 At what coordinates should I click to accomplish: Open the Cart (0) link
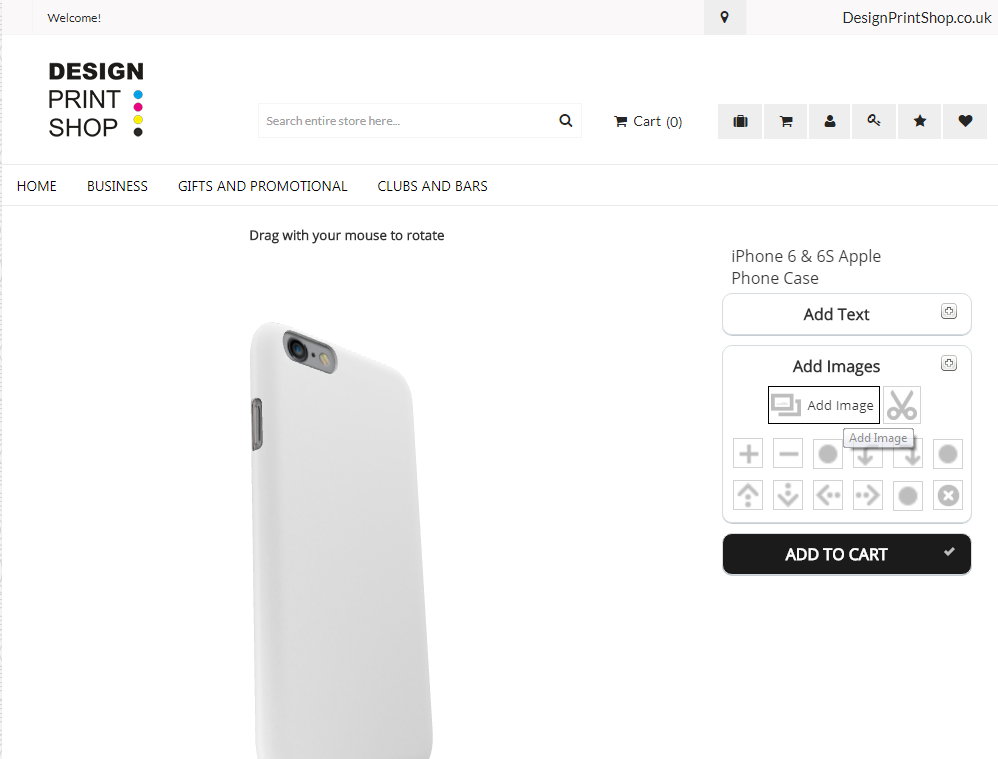[648, 121]
